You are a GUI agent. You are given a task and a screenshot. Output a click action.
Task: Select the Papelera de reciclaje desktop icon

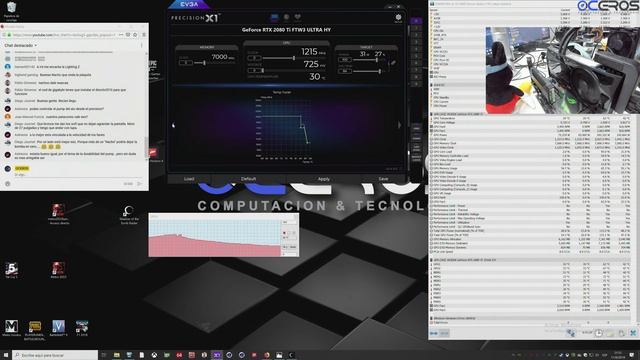click(x=11, y=11)
